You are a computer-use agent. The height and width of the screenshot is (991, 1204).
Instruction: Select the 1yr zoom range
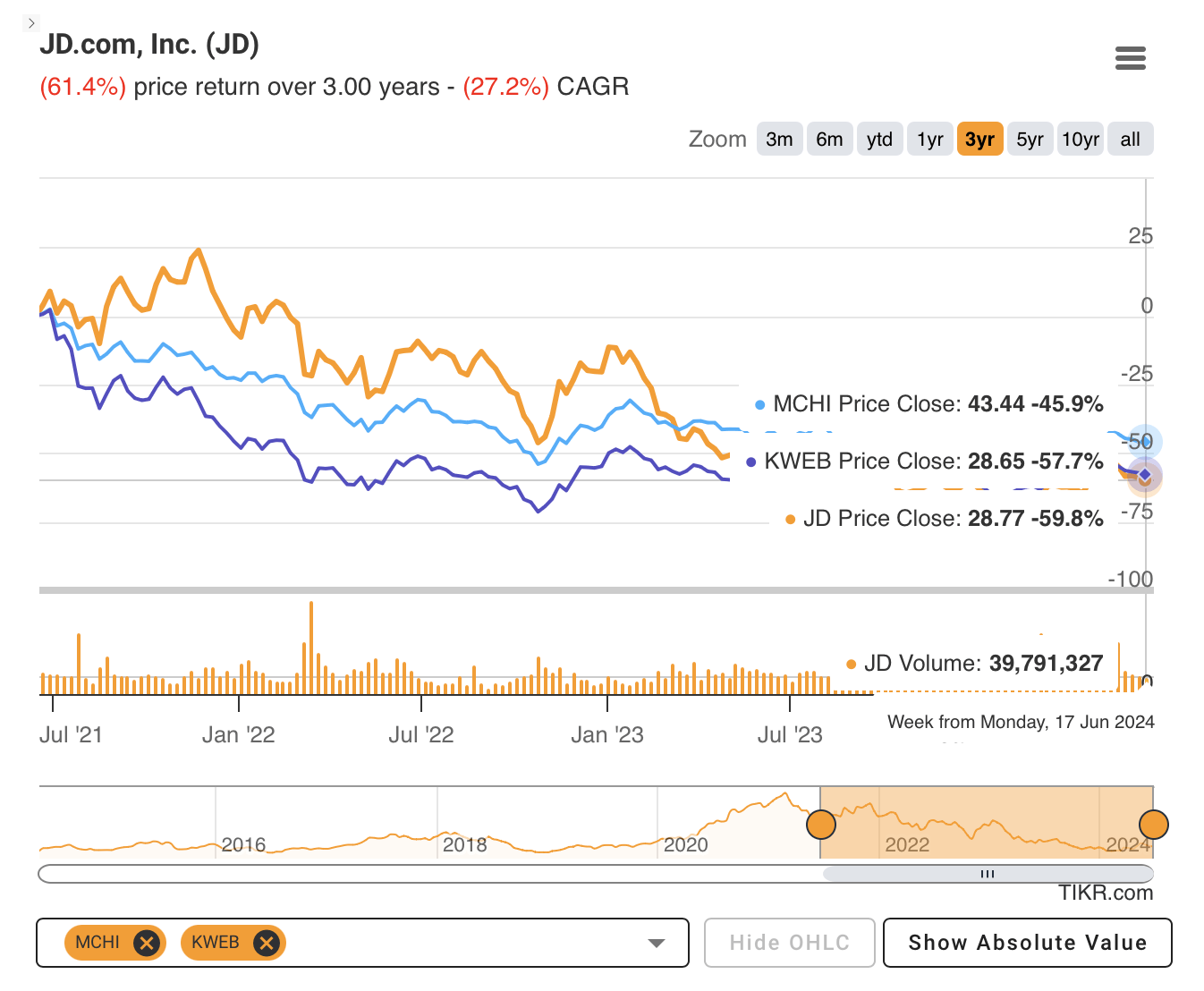click(x=929, y=139)
